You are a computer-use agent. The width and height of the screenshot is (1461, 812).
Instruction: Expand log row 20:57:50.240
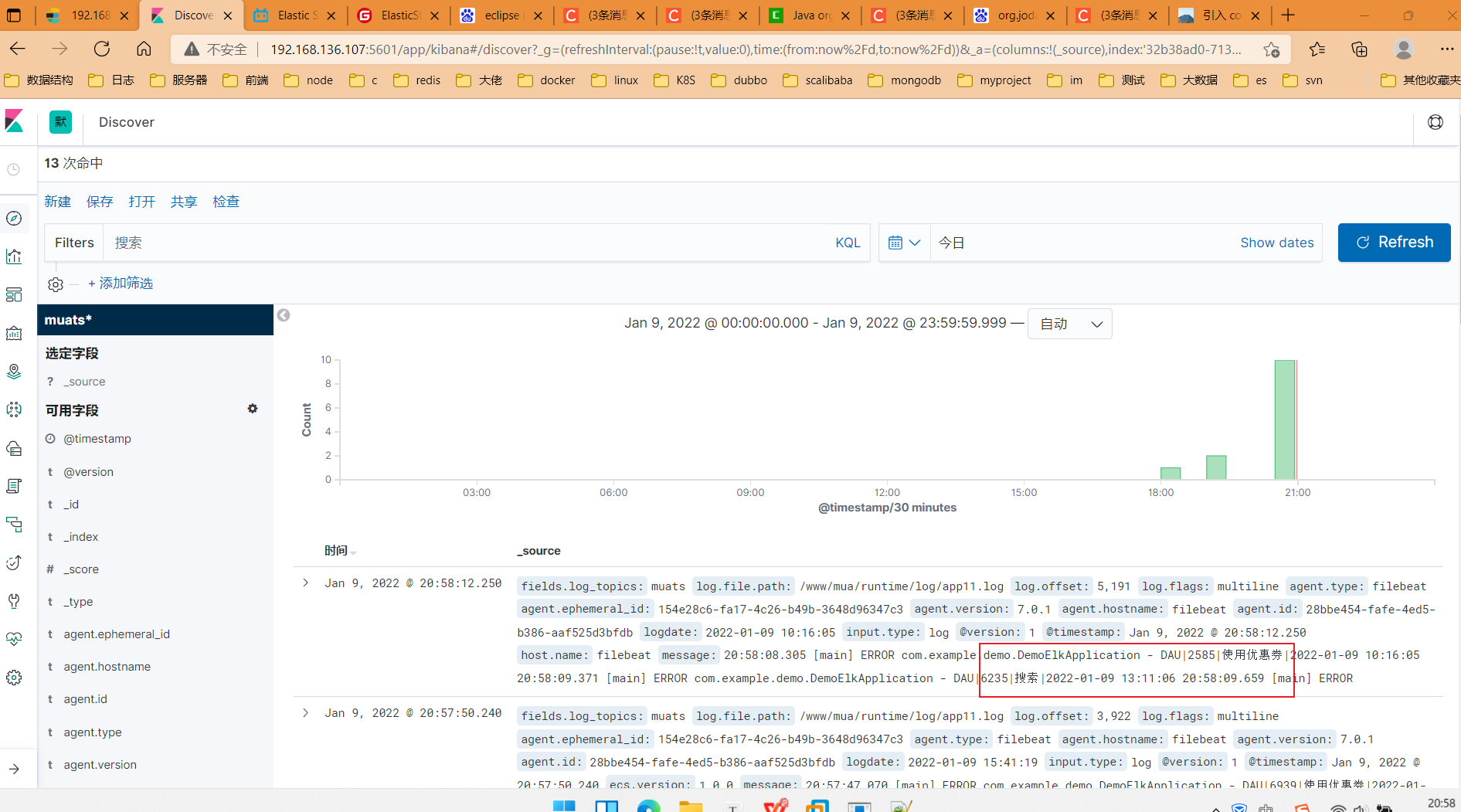click(306, 713)
